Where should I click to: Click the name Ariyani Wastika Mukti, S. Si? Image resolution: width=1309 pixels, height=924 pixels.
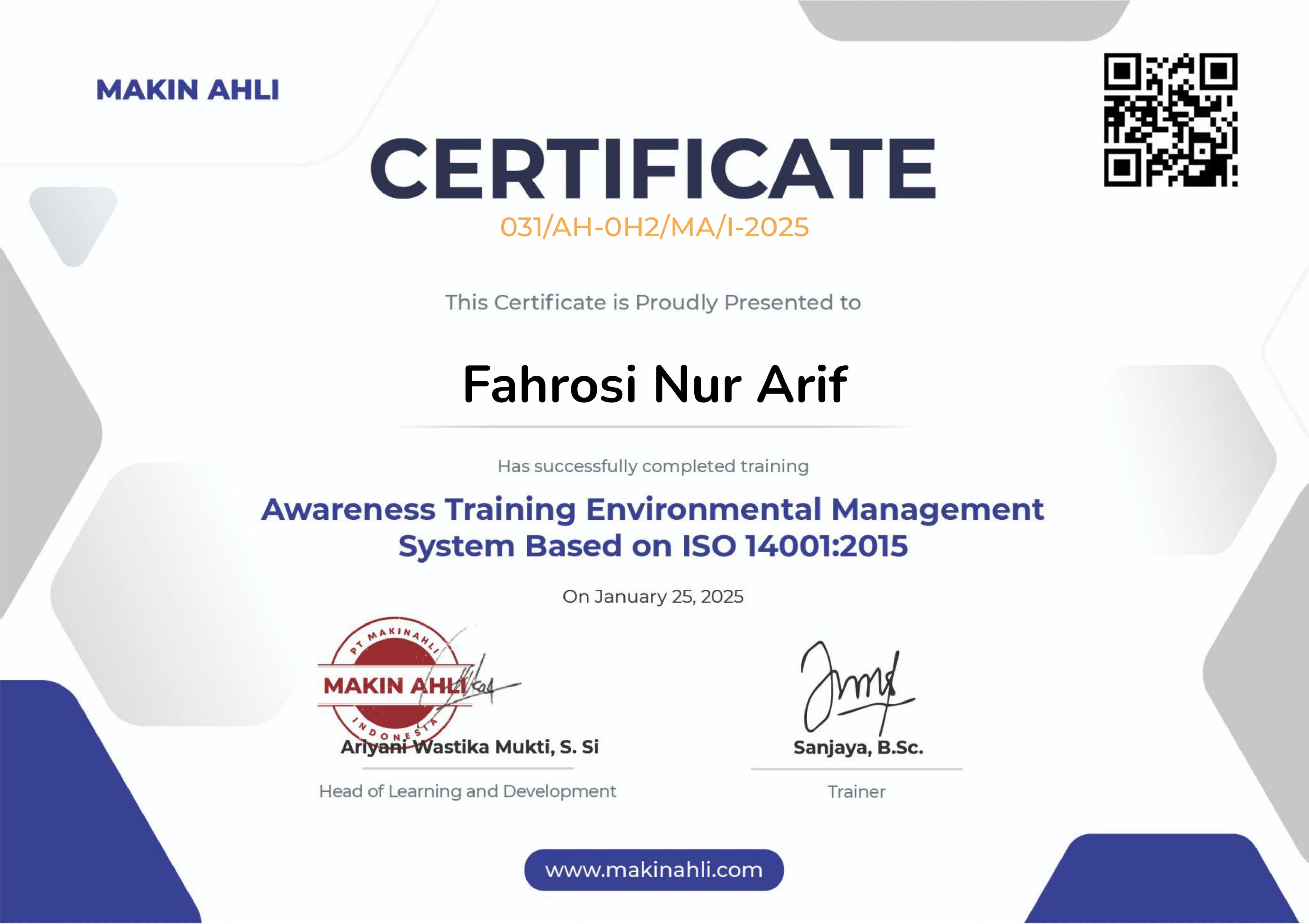pos(469,747)
